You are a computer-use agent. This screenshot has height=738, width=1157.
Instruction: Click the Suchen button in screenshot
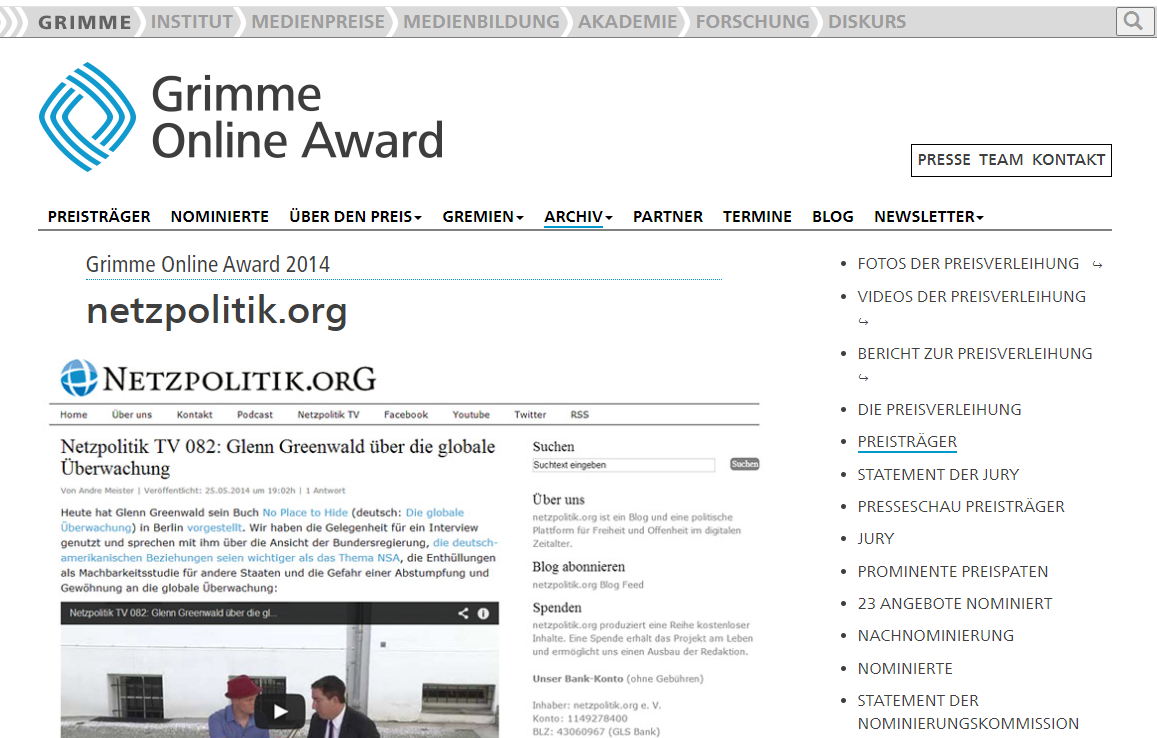tap(745, 464)
